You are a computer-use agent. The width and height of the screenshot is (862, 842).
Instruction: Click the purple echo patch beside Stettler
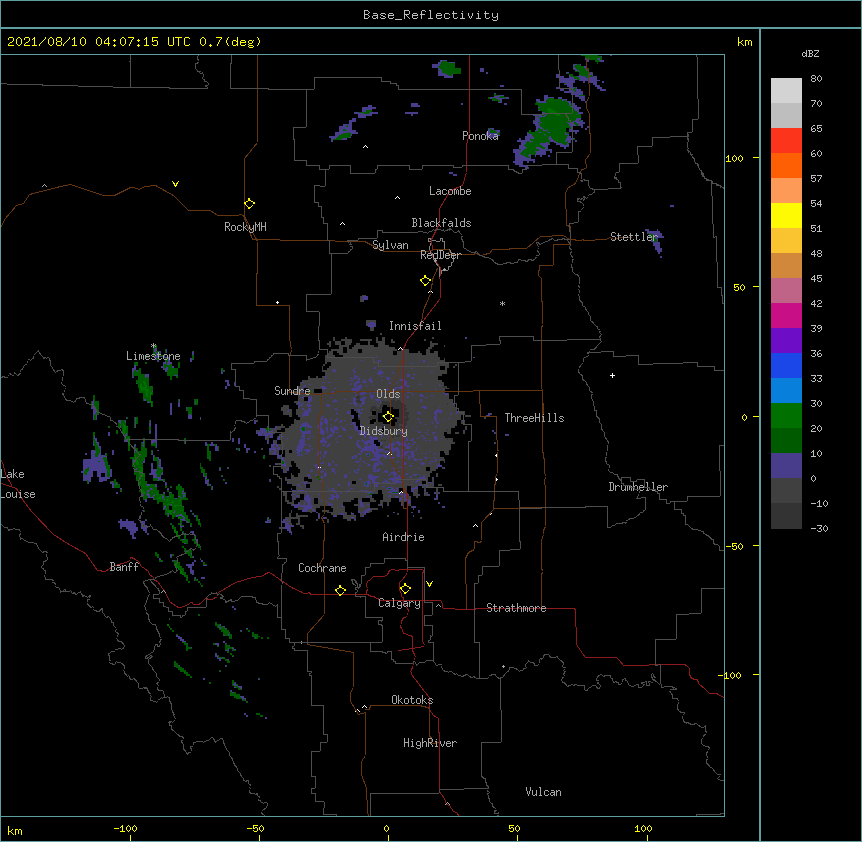(657, 242)
